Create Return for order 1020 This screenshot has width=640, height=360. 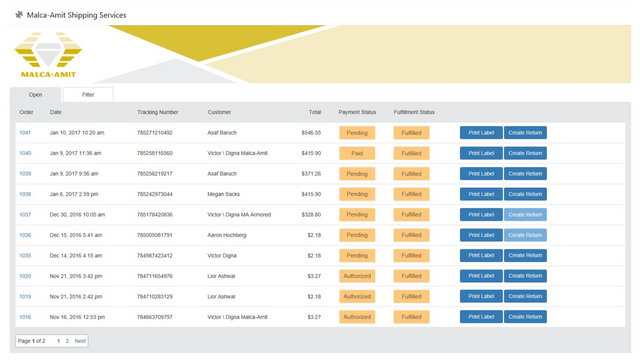(x=525, y=276)
